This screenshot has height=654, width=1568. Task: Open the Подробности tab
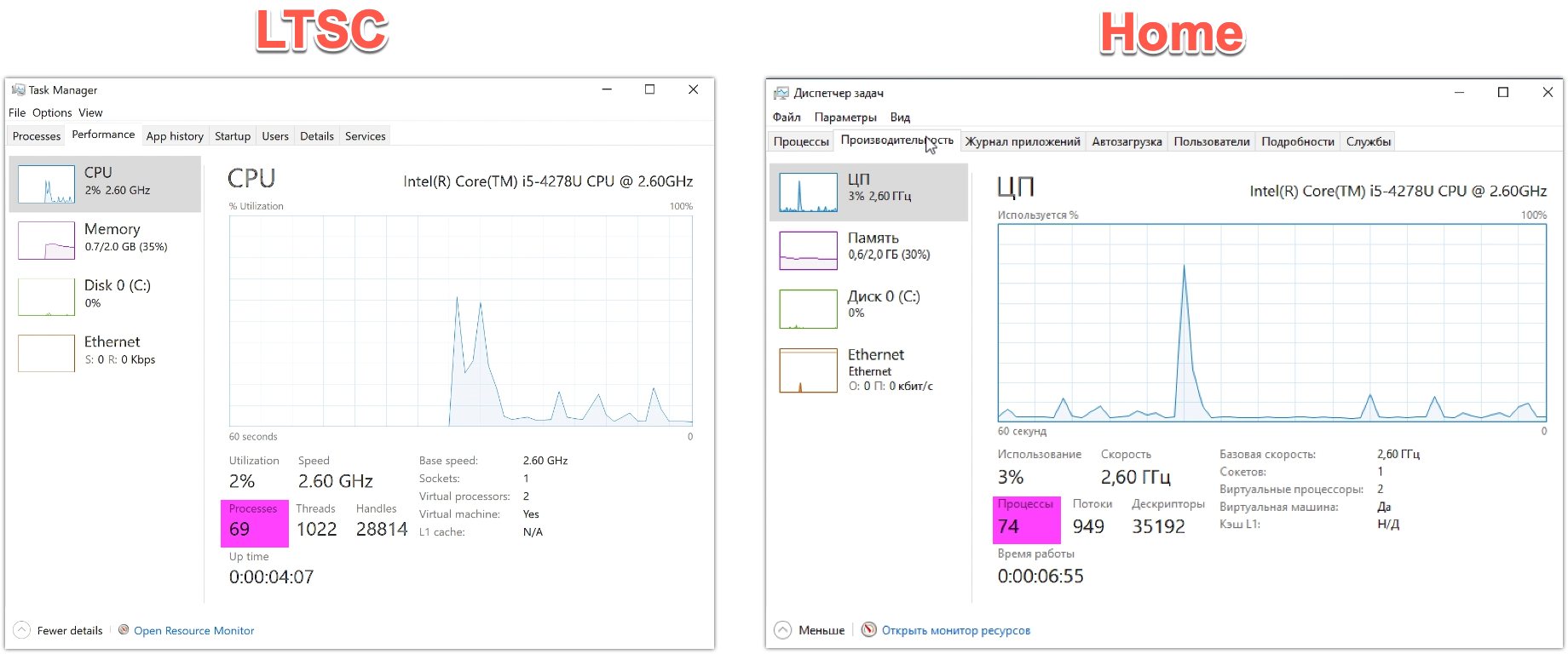(1298, 141)
